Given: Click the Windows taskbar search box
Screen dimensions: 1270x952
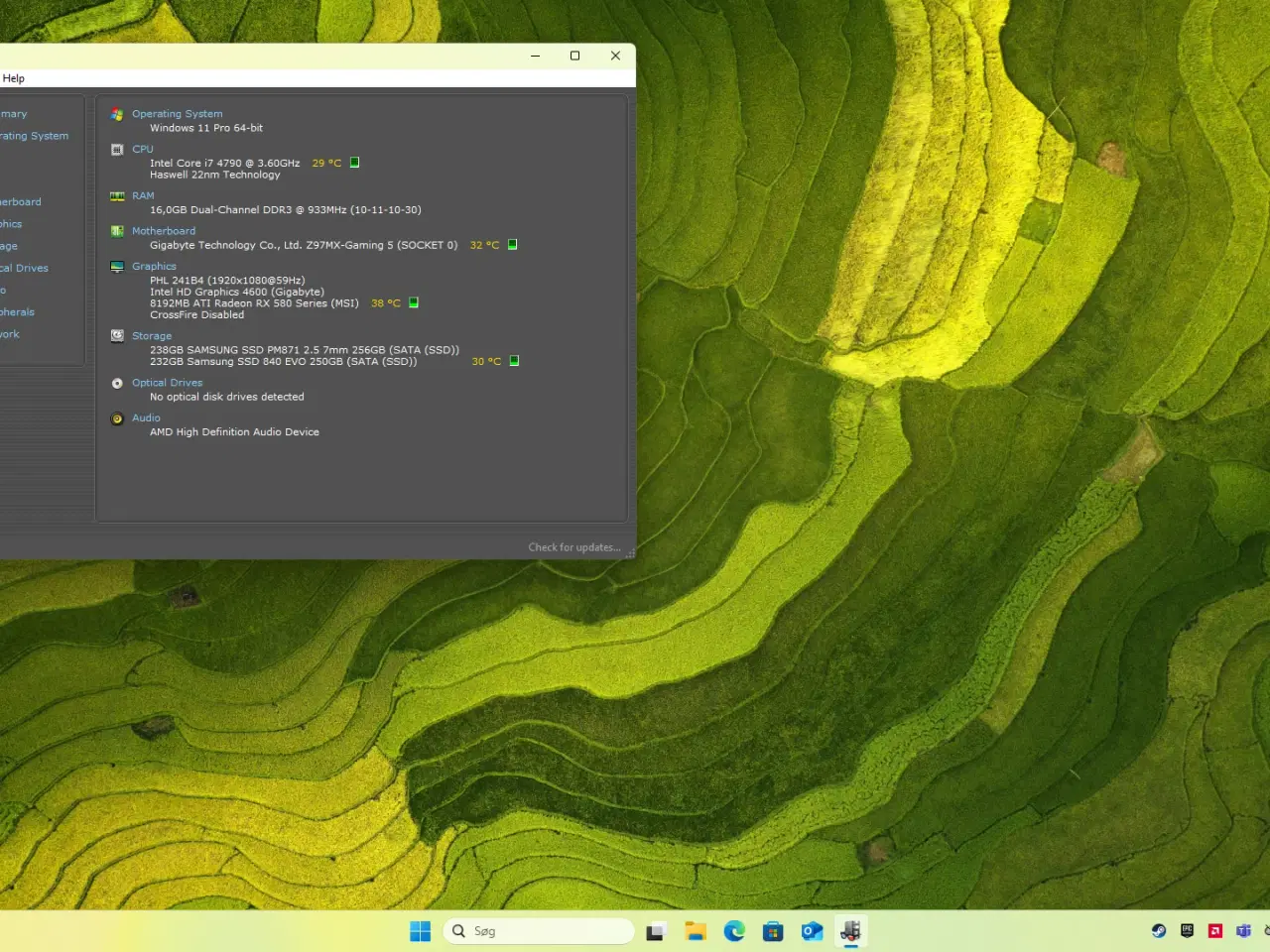Looking at the screenshot, I should tap(538, 931).
